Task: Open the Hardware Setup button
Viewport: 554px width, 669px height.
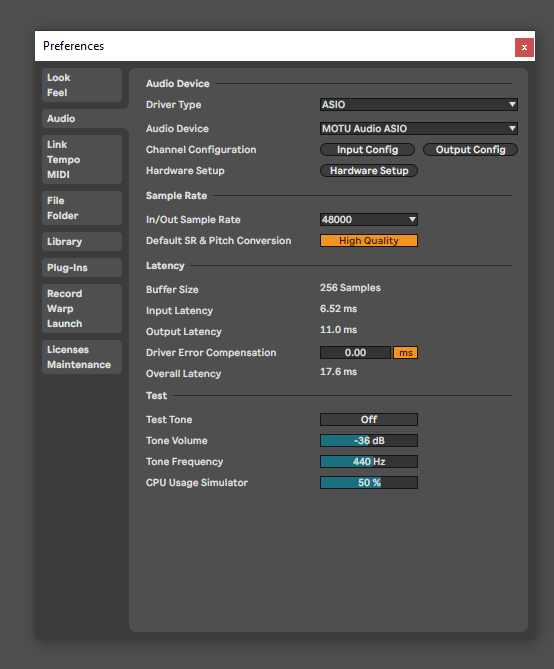Action: tap(369, 171)
